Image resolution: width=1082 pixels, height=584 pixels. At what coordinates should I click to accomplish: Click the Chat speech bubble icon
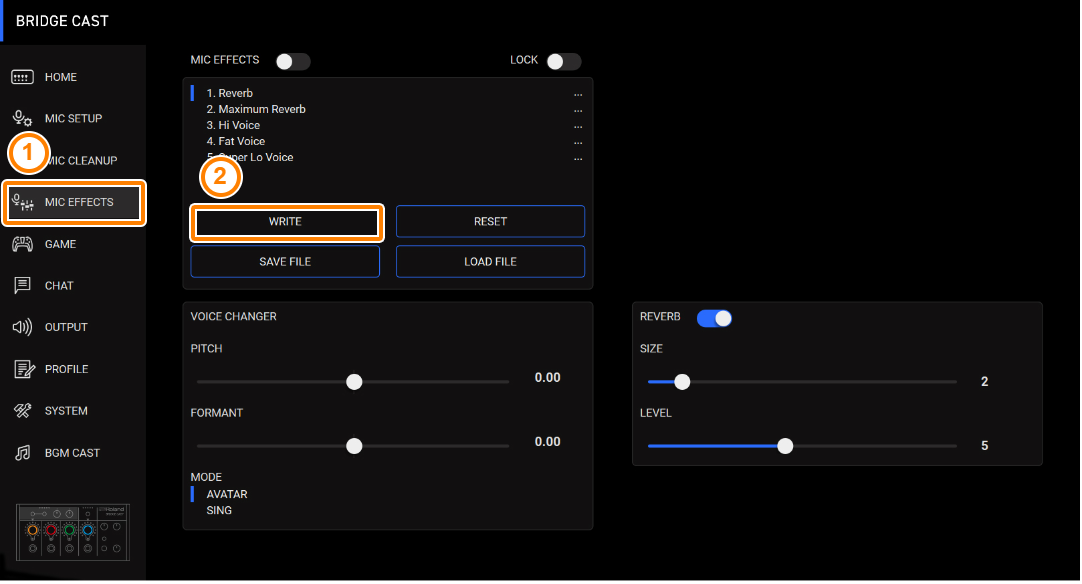coord(22,286)
